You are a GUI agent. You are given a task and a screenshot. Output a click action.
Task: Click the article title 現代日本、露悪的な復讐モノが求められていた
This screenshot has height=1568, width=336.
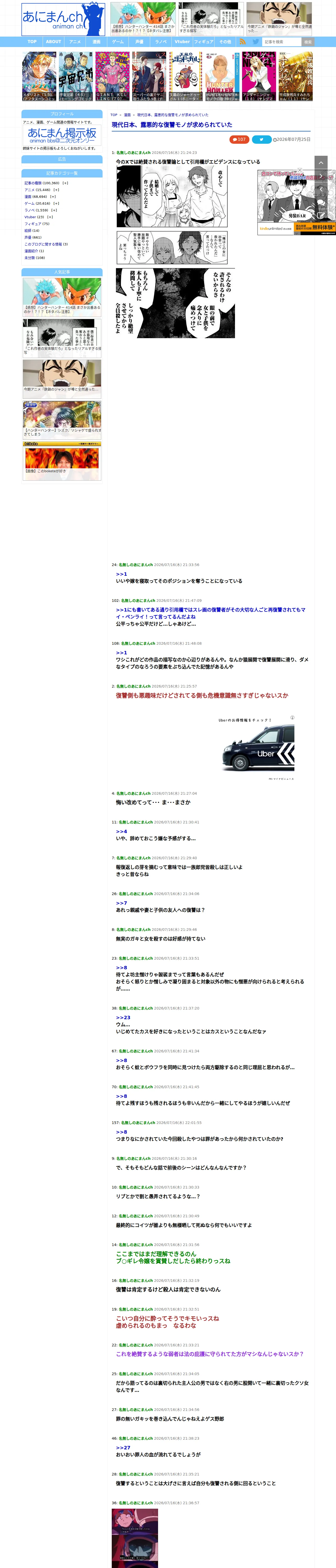[172, 125]
